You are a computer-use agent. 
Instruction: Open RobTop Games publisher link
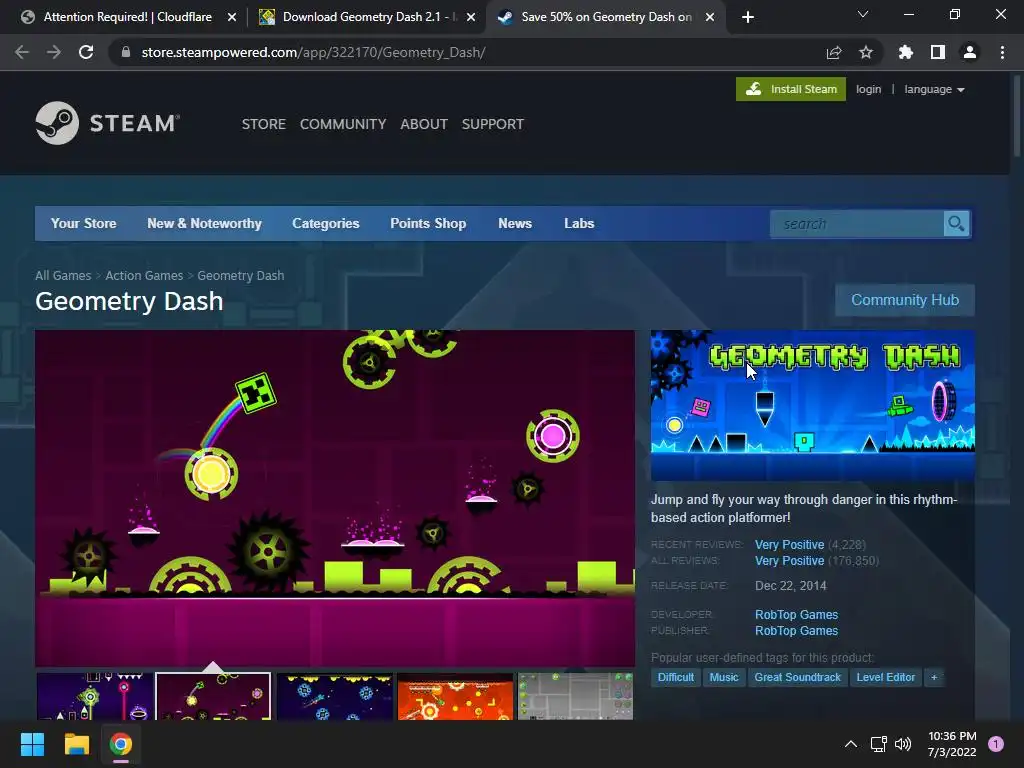[x=796, y=631]
